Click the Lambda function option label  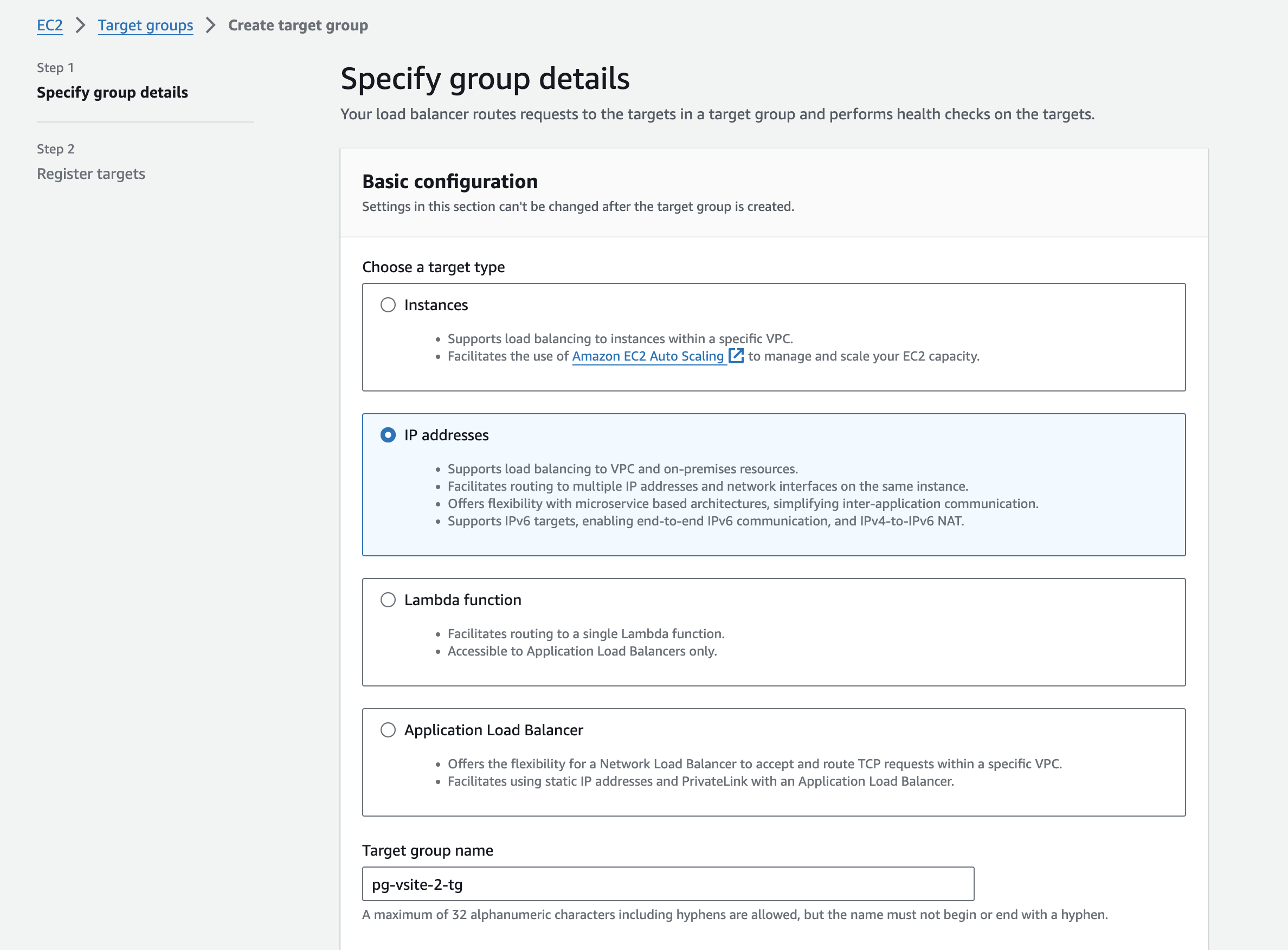click(x=462, y=600)
